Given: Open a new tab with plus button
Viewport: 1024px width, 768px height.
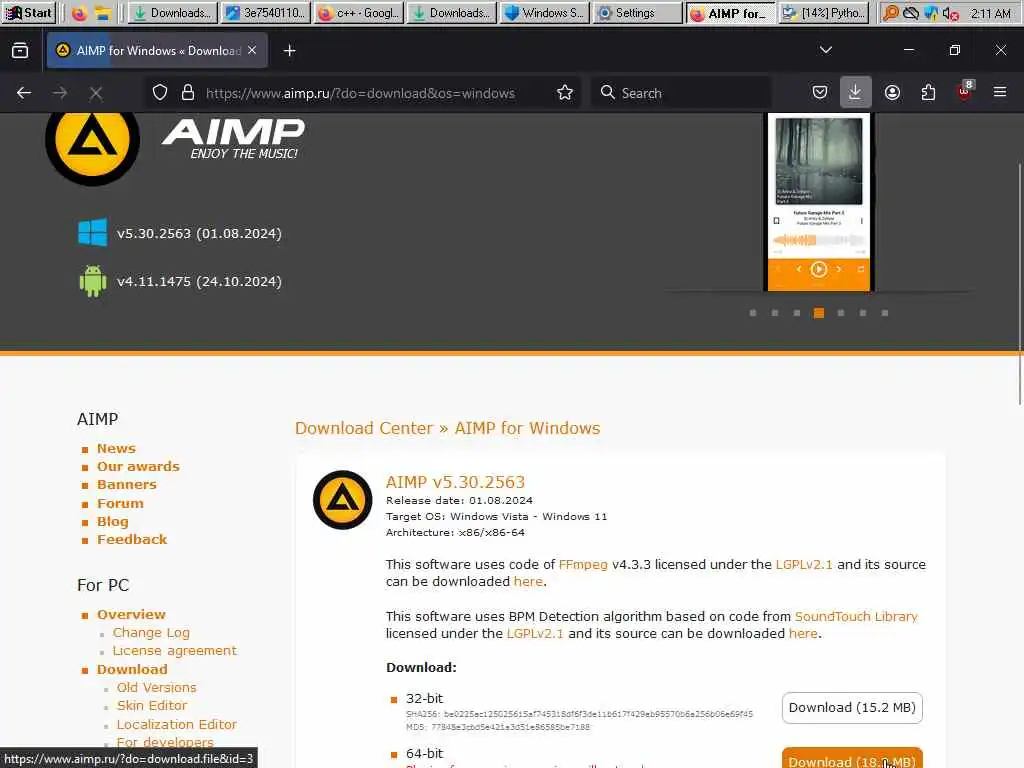Looking at the screenshot, I should (289, 50).
